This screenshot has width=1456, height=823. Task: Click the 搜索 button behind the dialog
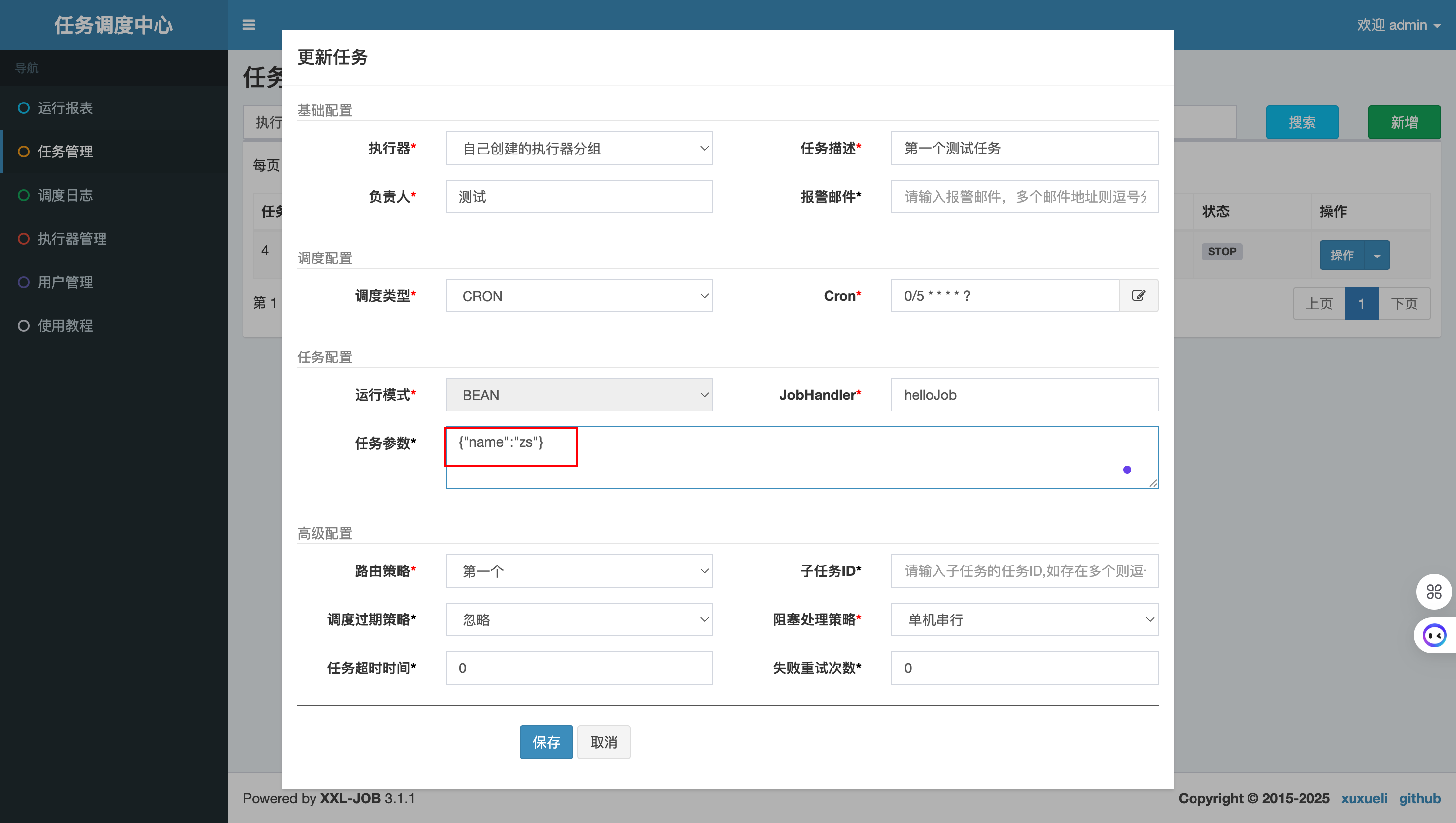(1301, 122)
